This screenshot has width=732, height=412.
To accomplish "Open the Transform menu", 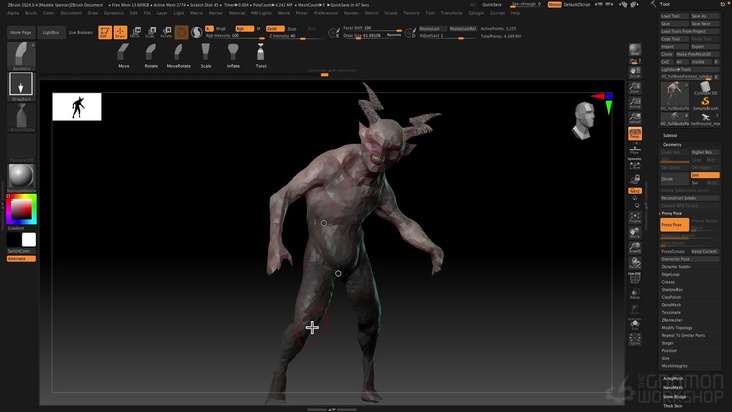I will 451,13.
